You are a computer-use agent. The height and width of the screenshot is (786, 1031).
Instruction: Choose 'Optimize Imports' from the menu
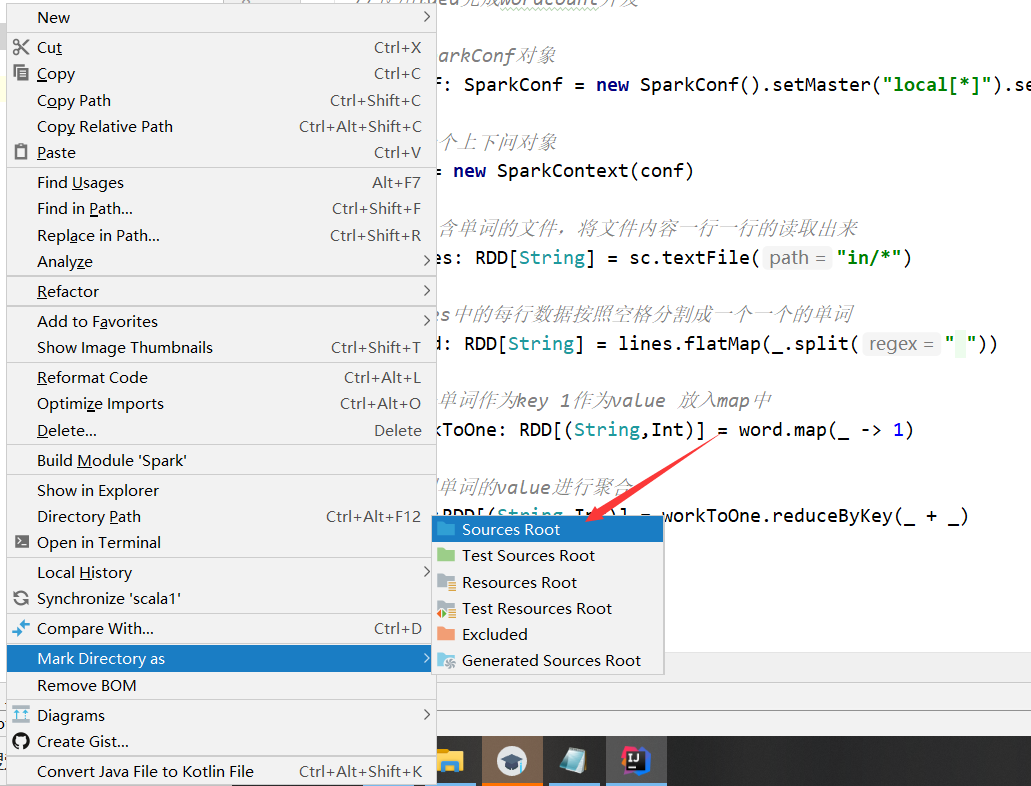tap(98, 403)
